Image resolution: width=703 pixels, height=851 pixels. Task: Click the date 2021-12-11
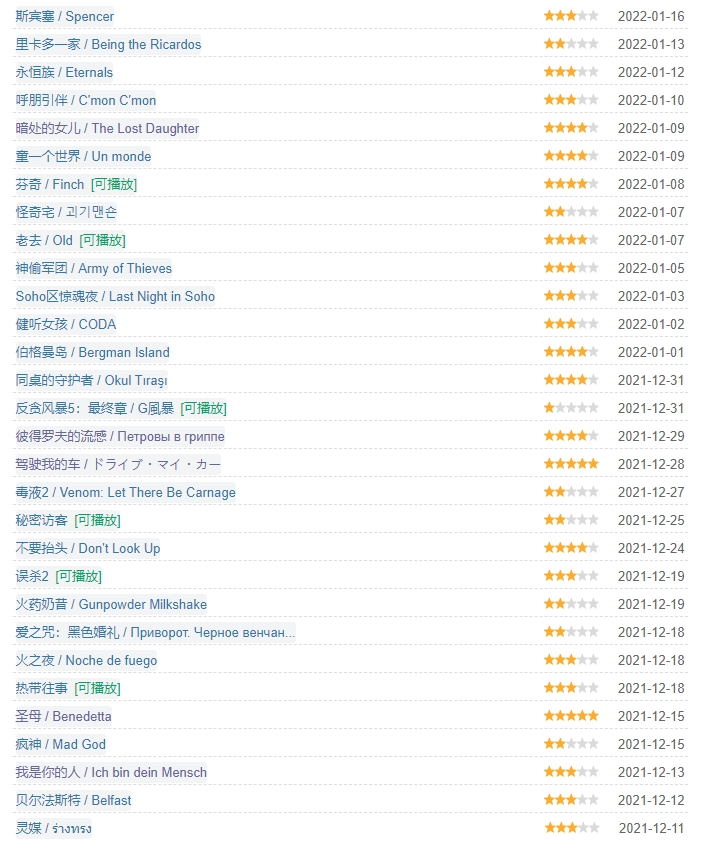pyautogui.click(x=651, y=829)
